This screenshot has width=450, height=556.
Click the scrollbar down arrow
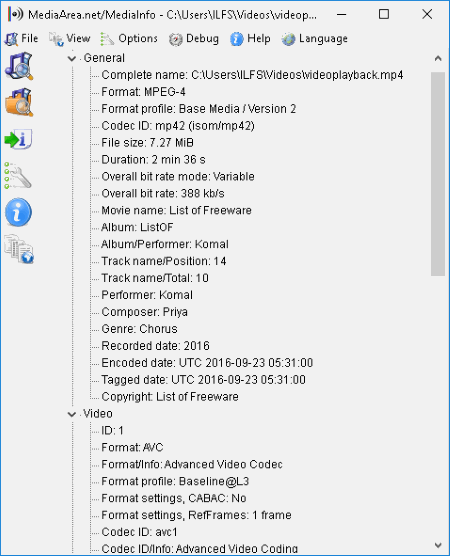click(438, 545)
